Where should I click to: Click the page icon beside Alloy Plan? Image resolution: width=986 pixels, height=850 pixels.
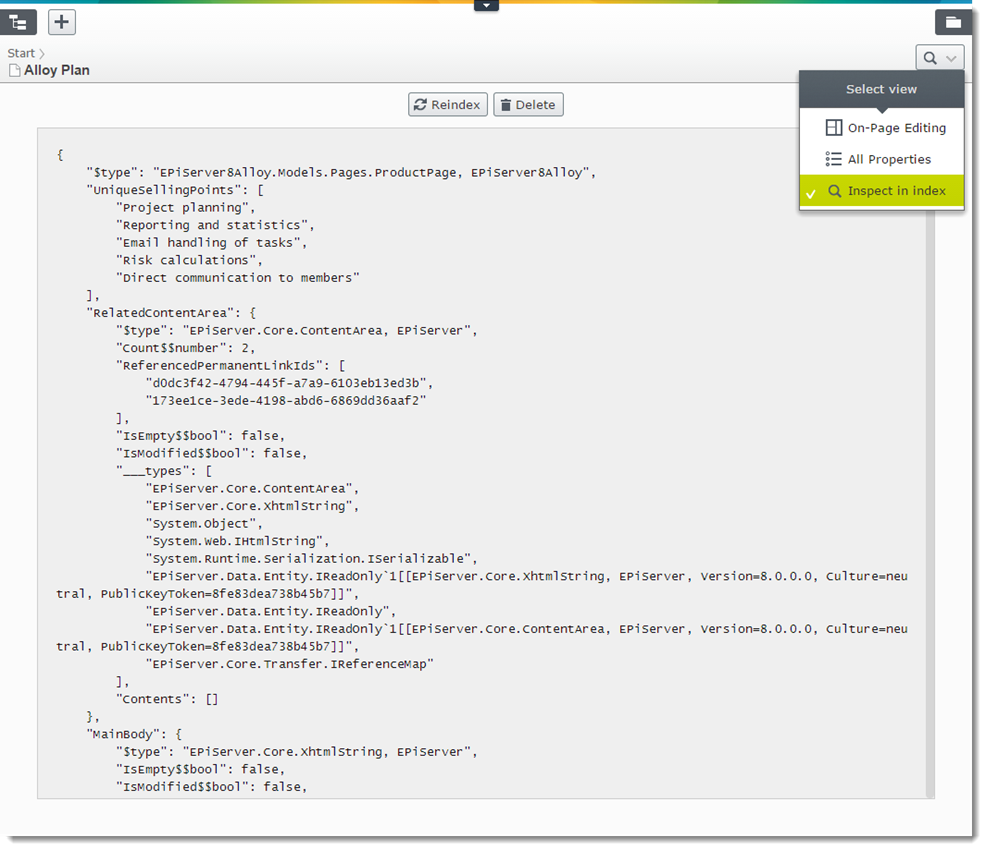point(14,71)
